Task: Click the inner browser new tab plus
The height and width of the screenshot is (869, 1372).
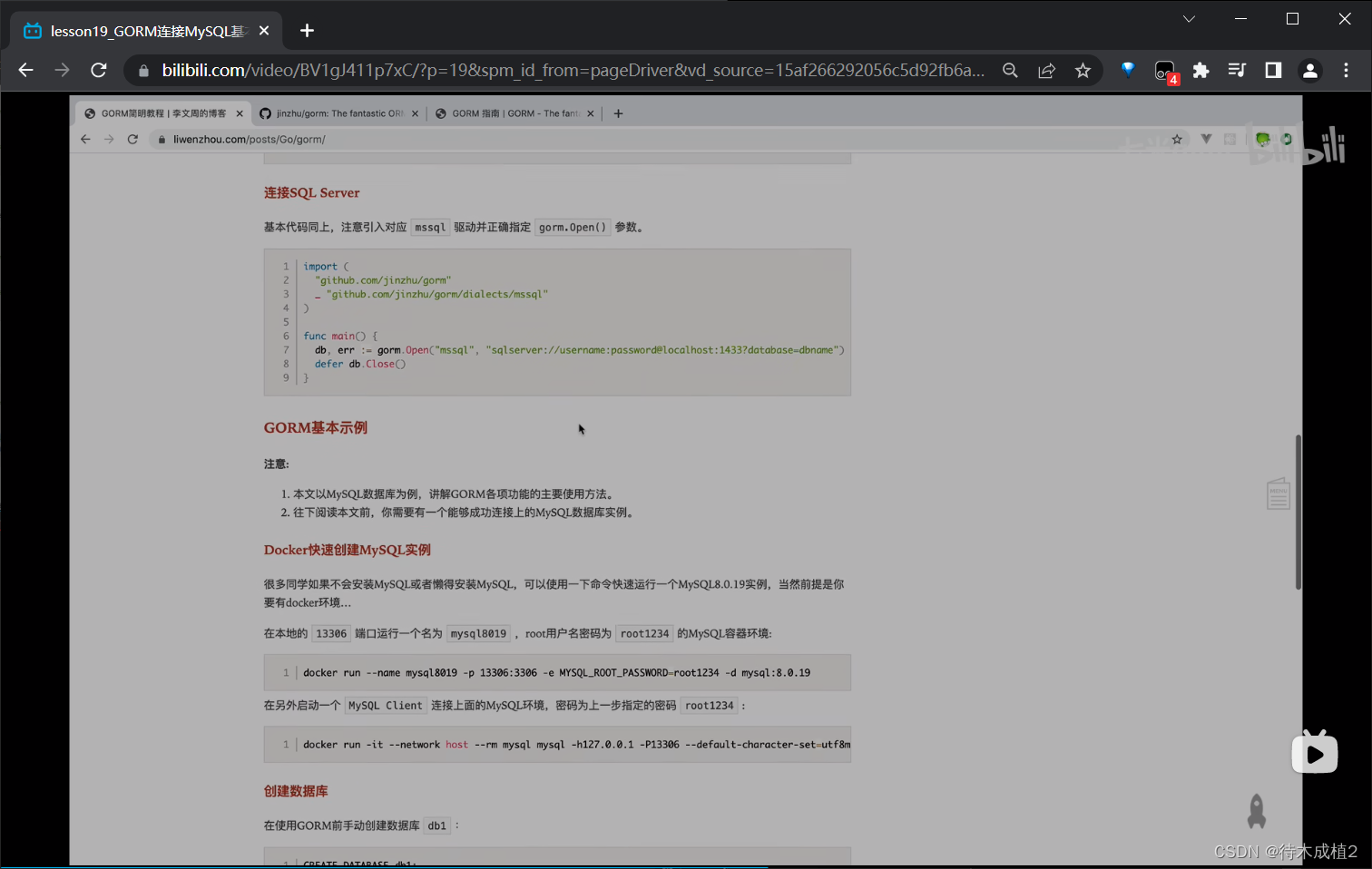Action: [x=618, y=113]
